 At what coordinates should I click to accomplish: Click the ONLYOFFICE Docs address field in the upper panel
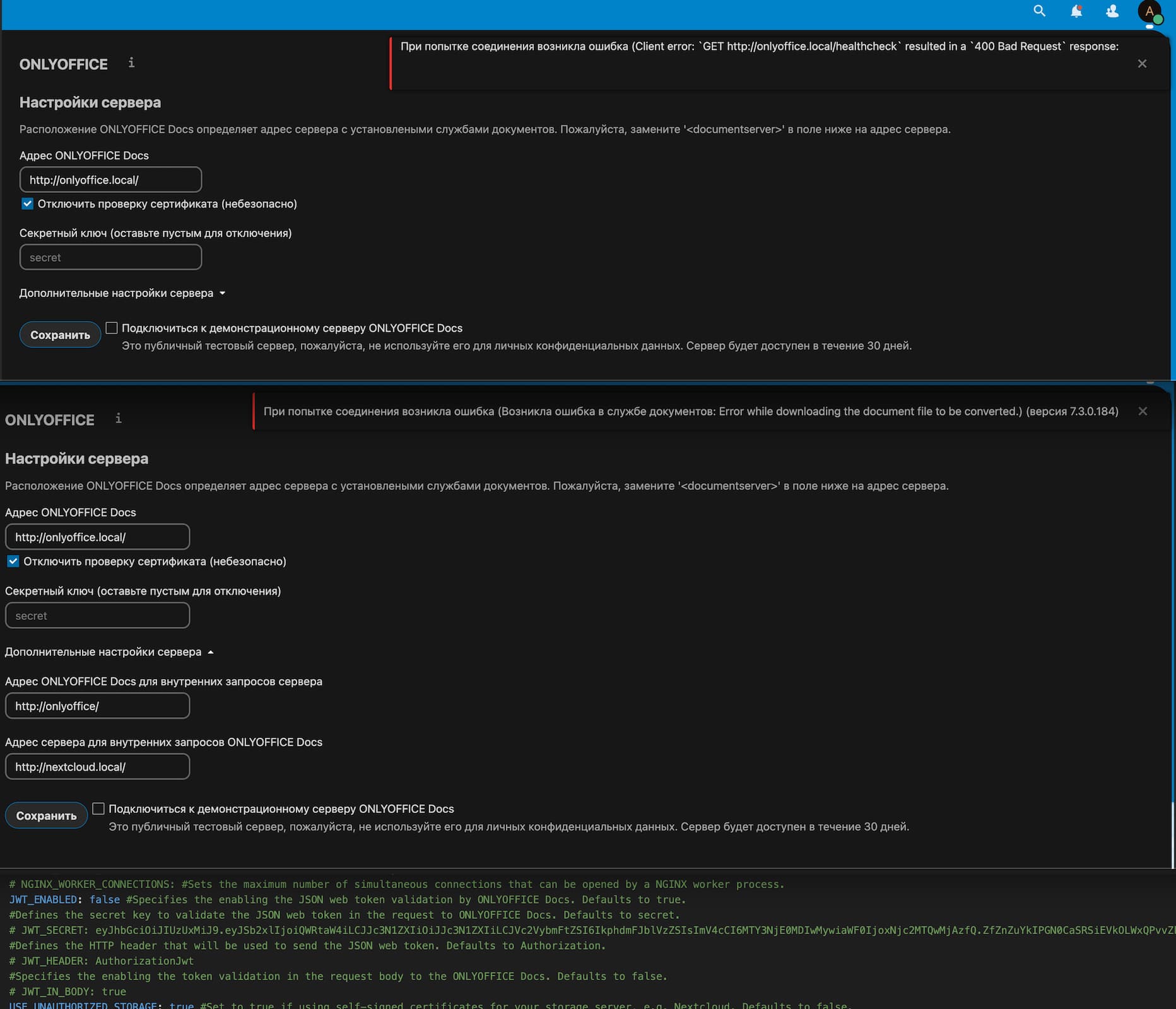point(110,180)
